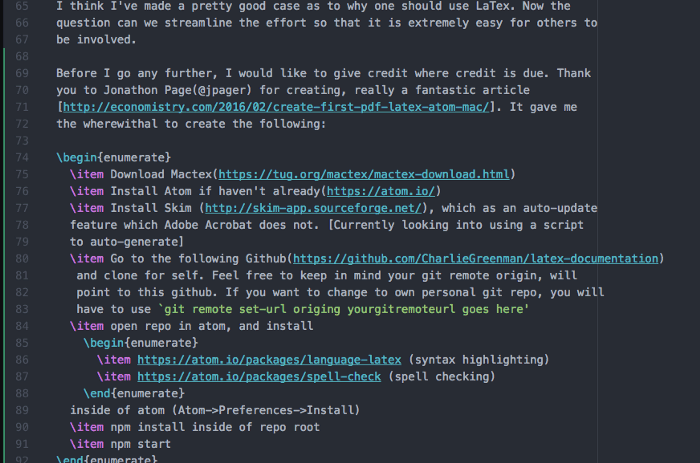This screenshot has height=463, width=700.
Task: Click \item before 'Install Skim'
Action: [x=87, y=209]
